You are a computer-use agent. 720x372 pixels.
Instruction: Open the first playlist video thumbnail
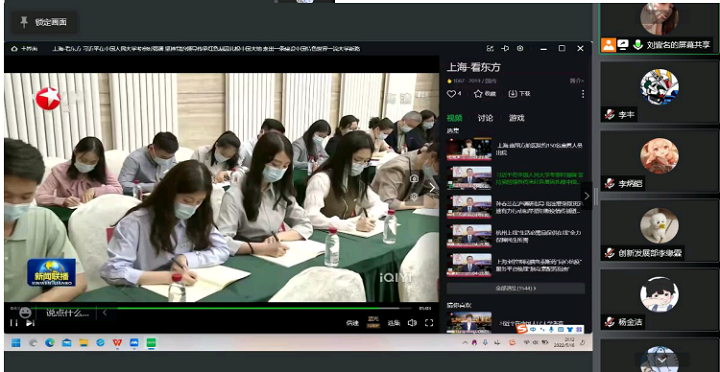[469, 149]
